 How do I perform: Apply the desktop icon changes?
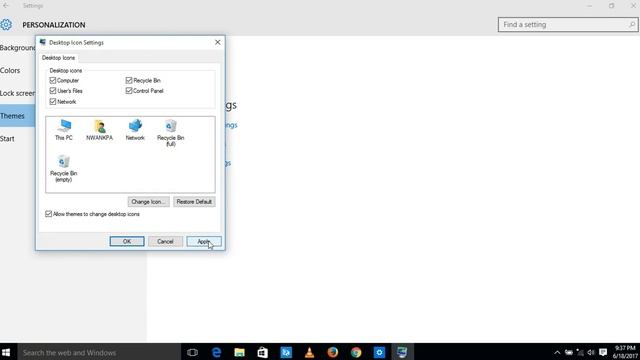coord(204,241)
